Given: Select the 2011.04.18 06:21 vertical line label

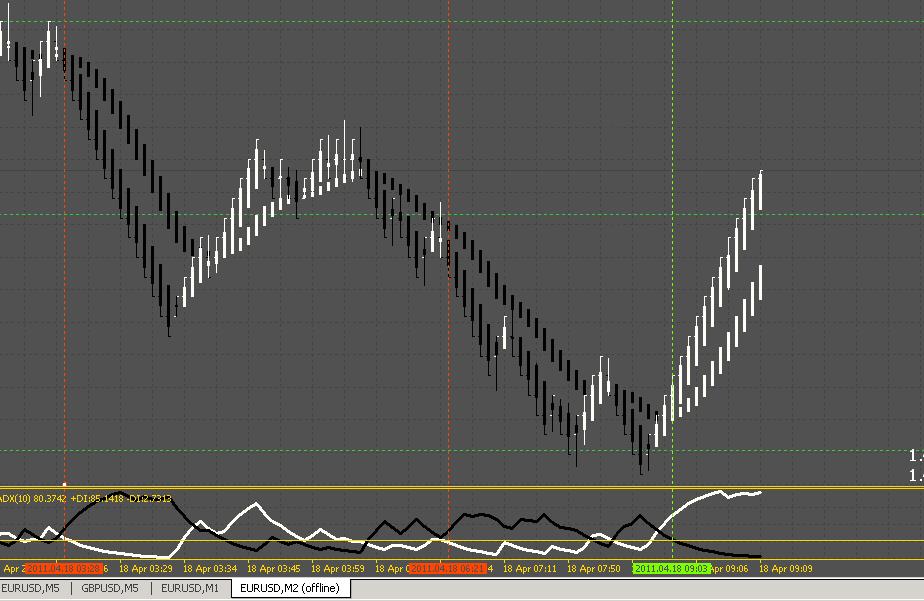Looking at the screenshot, I should 448,569.
